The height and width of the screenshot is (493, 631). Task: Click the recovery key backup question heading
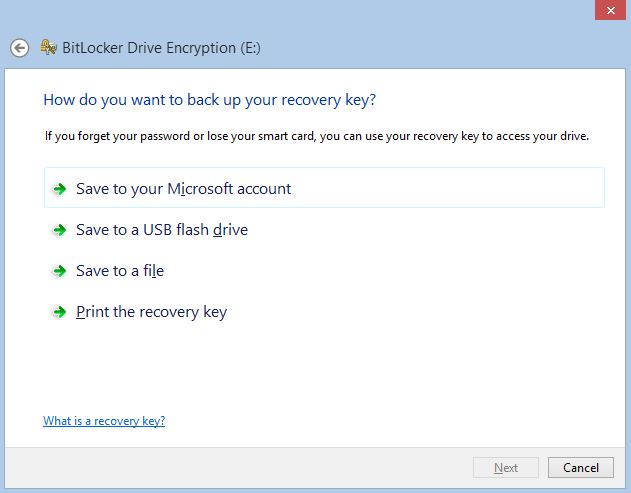point(210,100)
